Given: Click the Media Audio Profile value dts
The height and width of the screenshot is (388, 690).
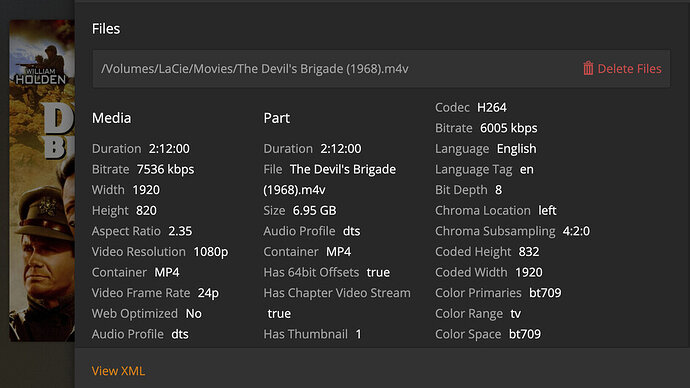Looking at the screenshot, I should tap(180, 334).
